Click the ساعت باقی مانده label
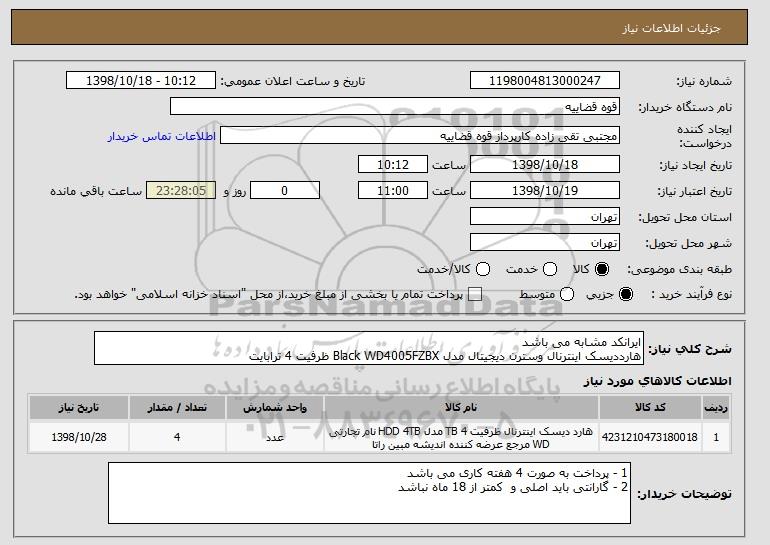This screenshot has width=770, height=545. click(x=96, y=191)
